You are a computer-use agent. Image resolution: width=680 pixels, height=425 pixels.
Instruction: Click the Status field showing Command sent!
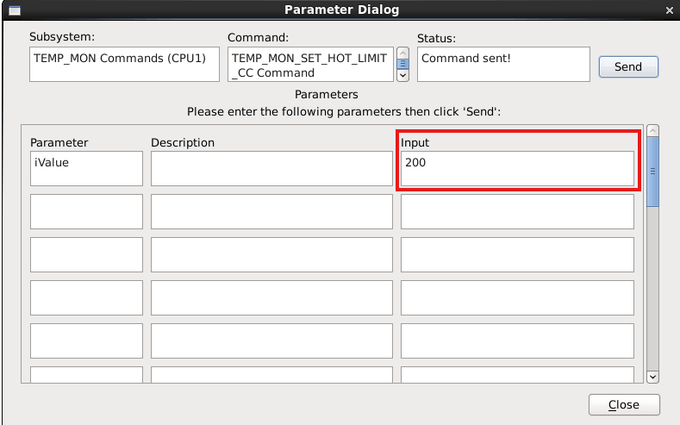[x=503, y=64]
